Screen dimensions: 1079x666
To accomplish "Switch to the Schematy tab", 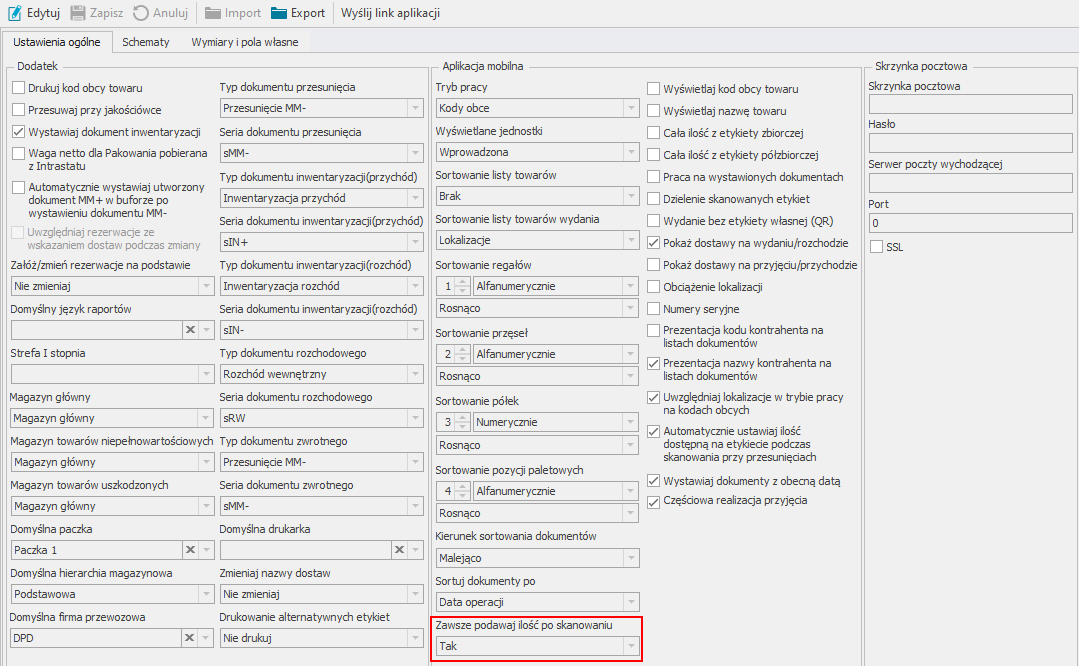I will coord(145,42).
